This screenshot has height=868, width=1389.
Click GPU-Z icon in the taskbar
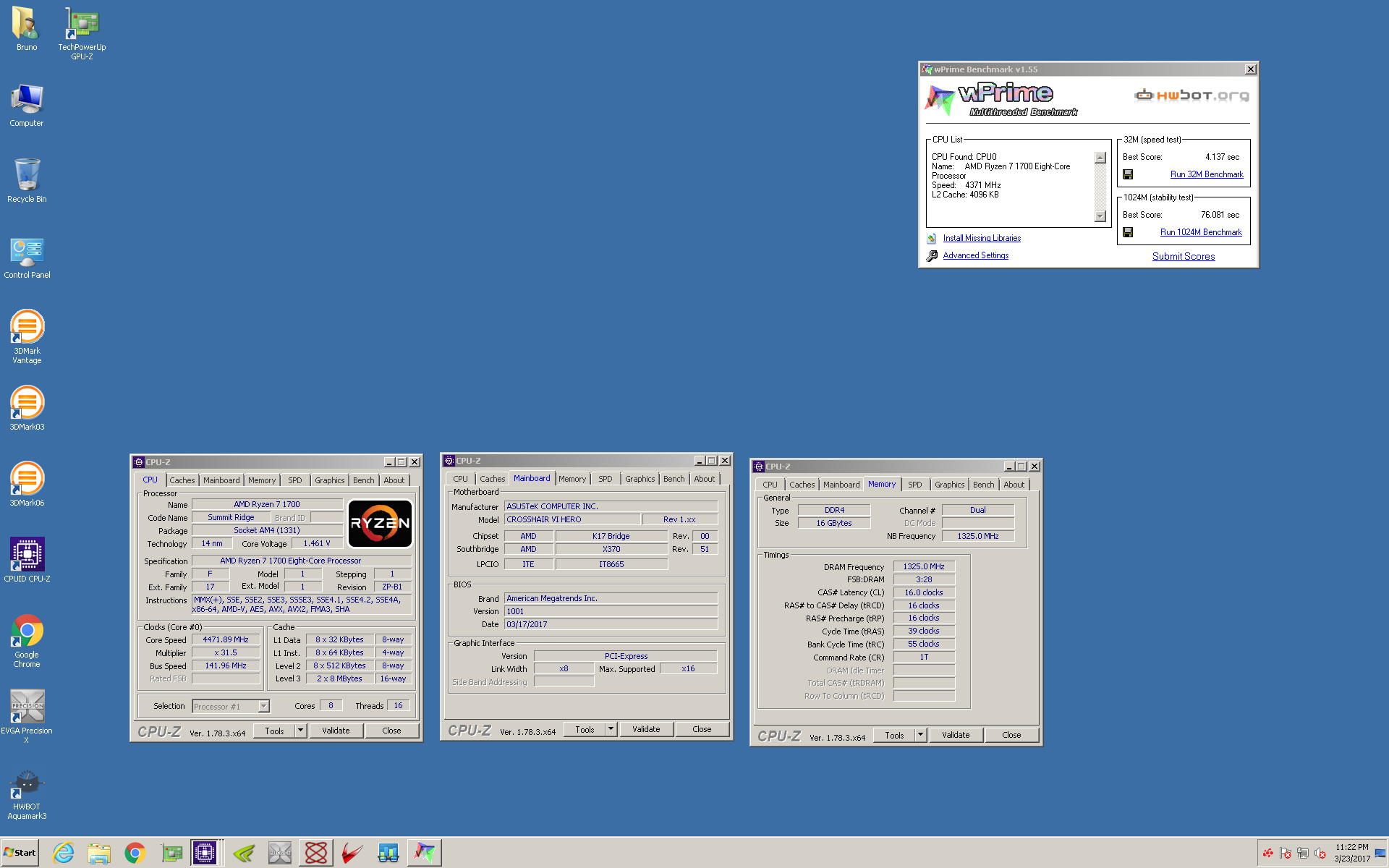(171, 853)
